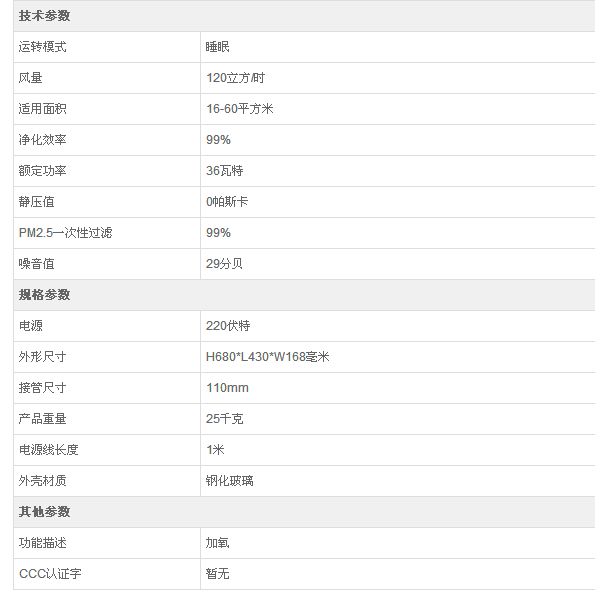Viewport: 595px width, 602px height.
Task: Select the 16-60平方米 value
Action: pyautogui.click(x=240, y=109)
